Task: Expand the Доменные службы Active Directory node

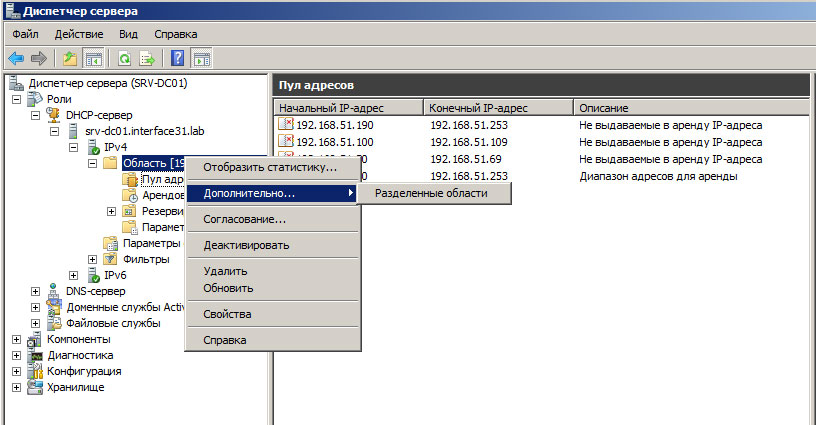Action: click(x=35, y=307)
